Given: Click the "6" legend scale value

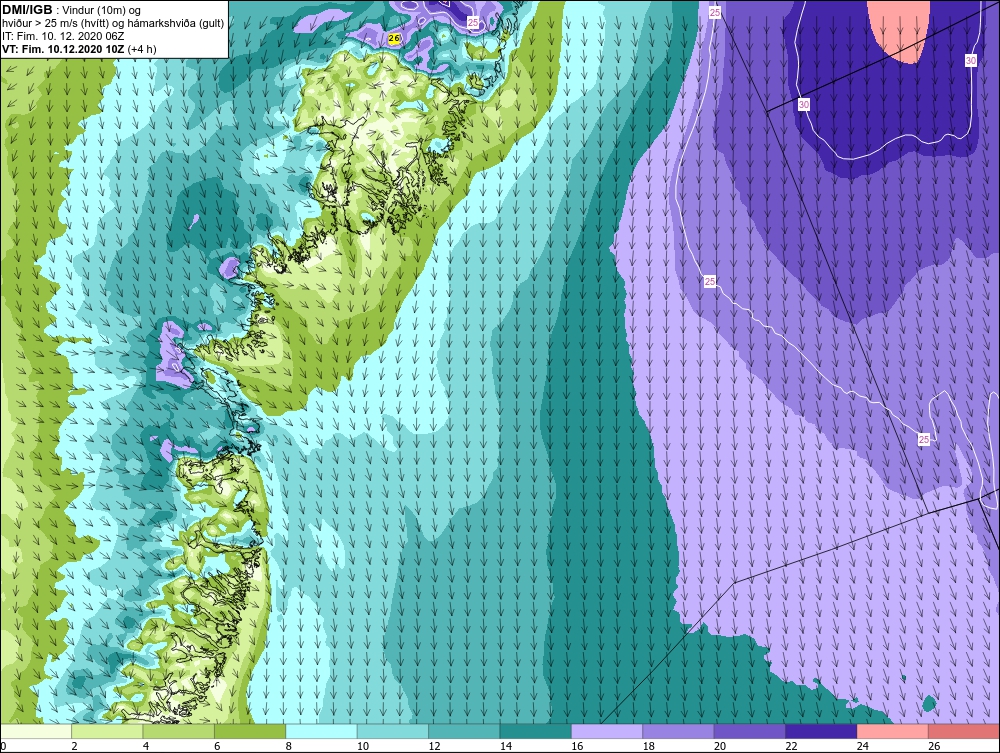Looking at the screenshot, I should coord(217,746).
